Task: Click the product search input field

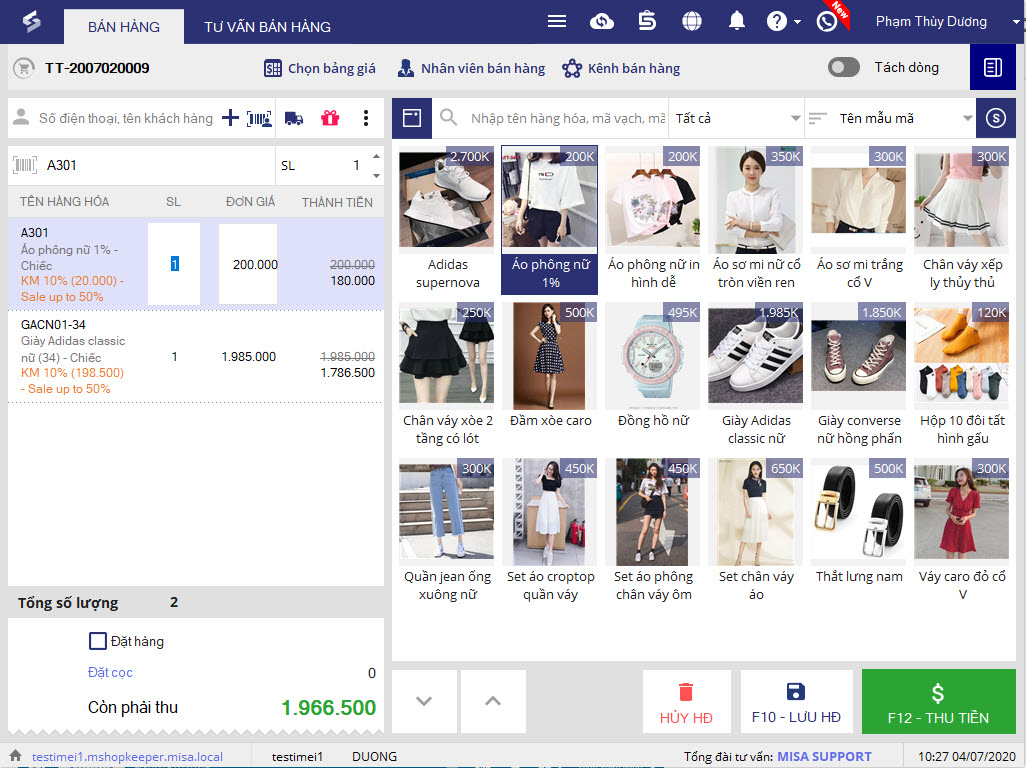Action: (x=567, y=118)
